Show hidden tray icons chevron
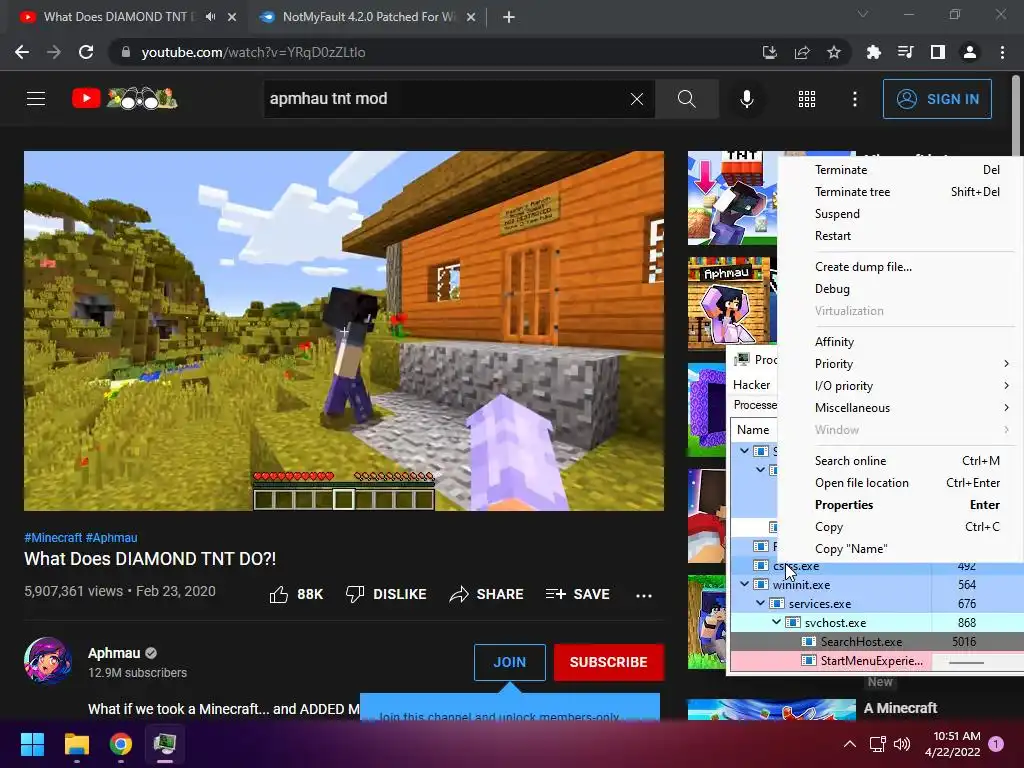 850,744
